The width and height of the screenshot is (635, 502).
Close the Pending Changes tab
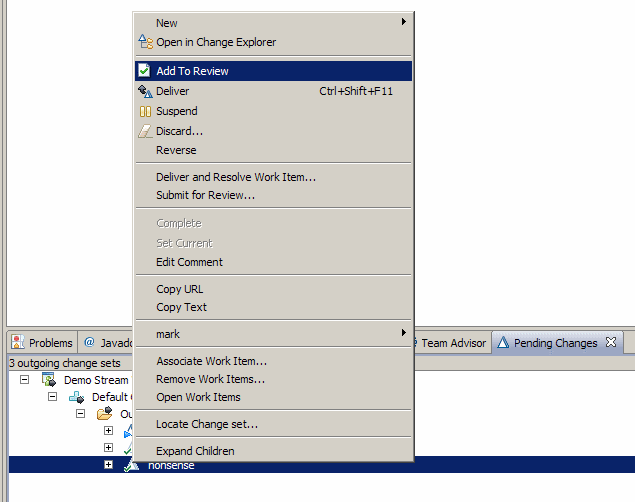coord(611,342)
